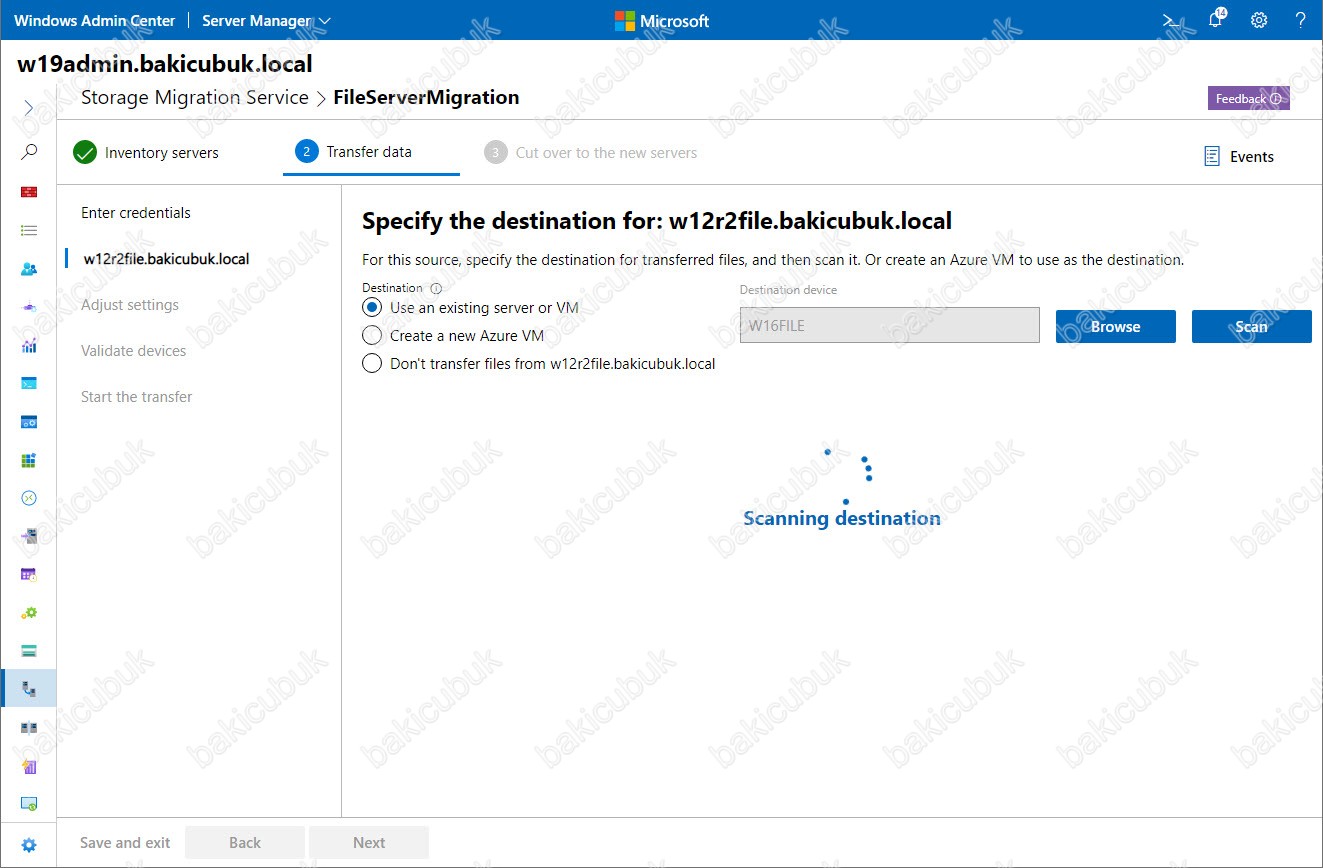This screenshot has height=868, width=1323.
Task: Click Save and exit
Action: pos(125,843)
